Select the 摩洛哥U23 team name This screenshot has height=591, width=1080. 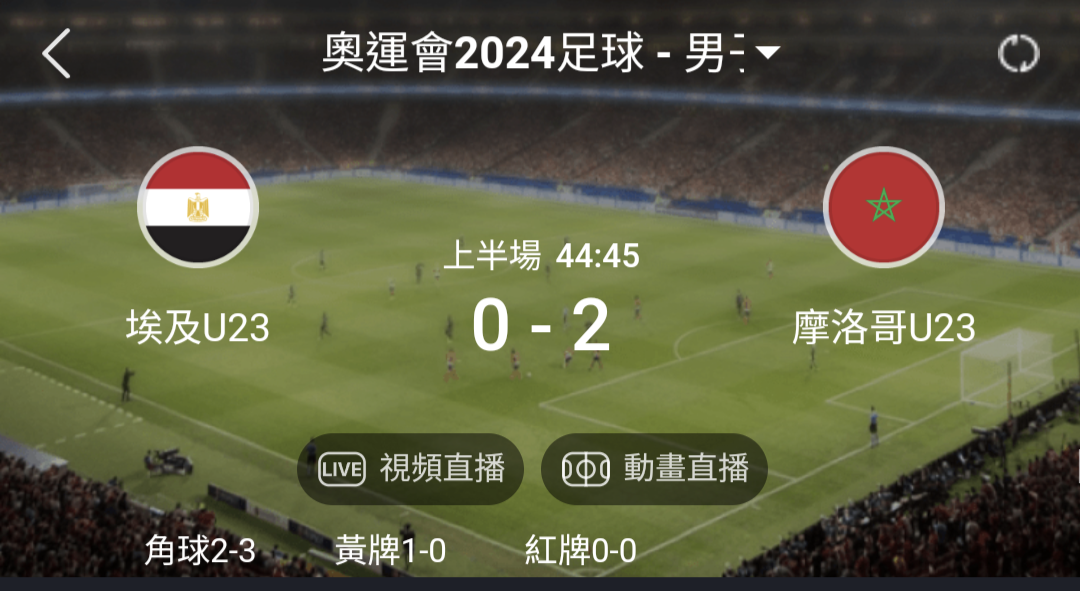coord(884,327)
